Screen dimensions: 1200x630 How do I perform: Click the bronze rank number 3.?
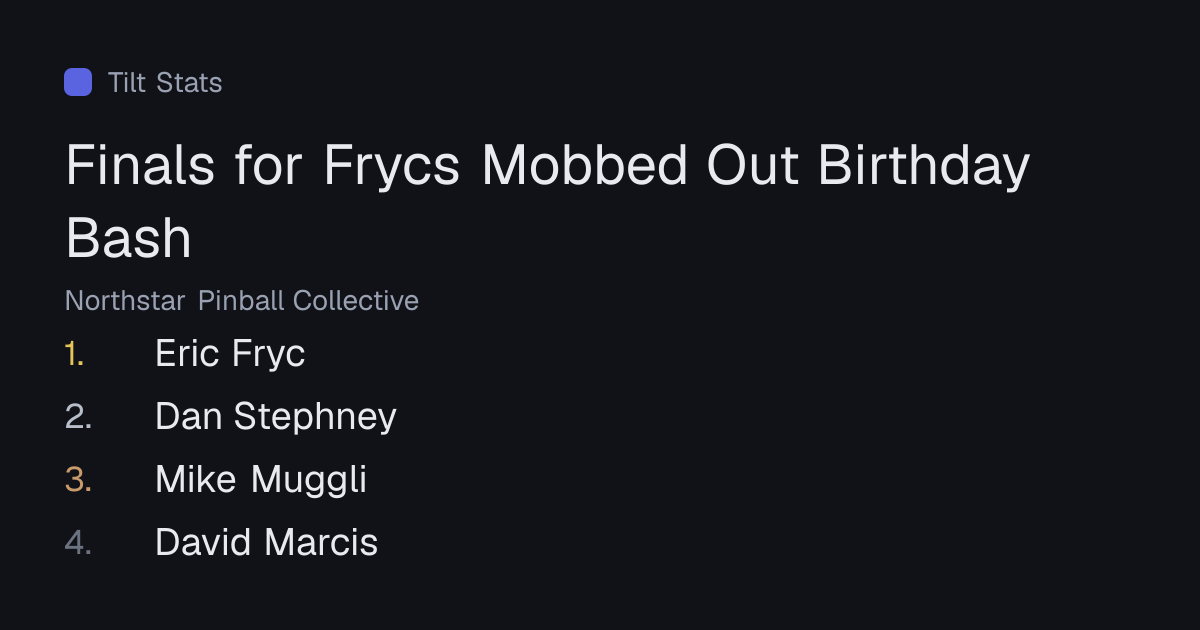click(78, 480)
